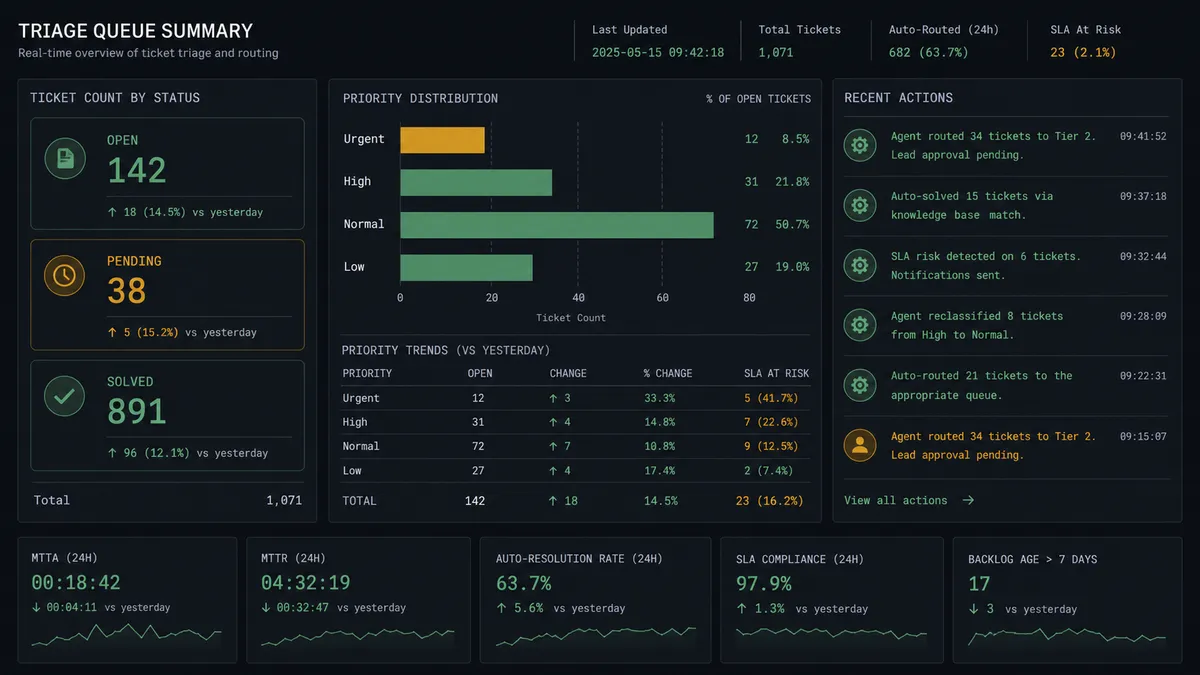Click down arrow under MTTA value
The height and width of the screenshot is (675, 1200).
tap(36, 607)
